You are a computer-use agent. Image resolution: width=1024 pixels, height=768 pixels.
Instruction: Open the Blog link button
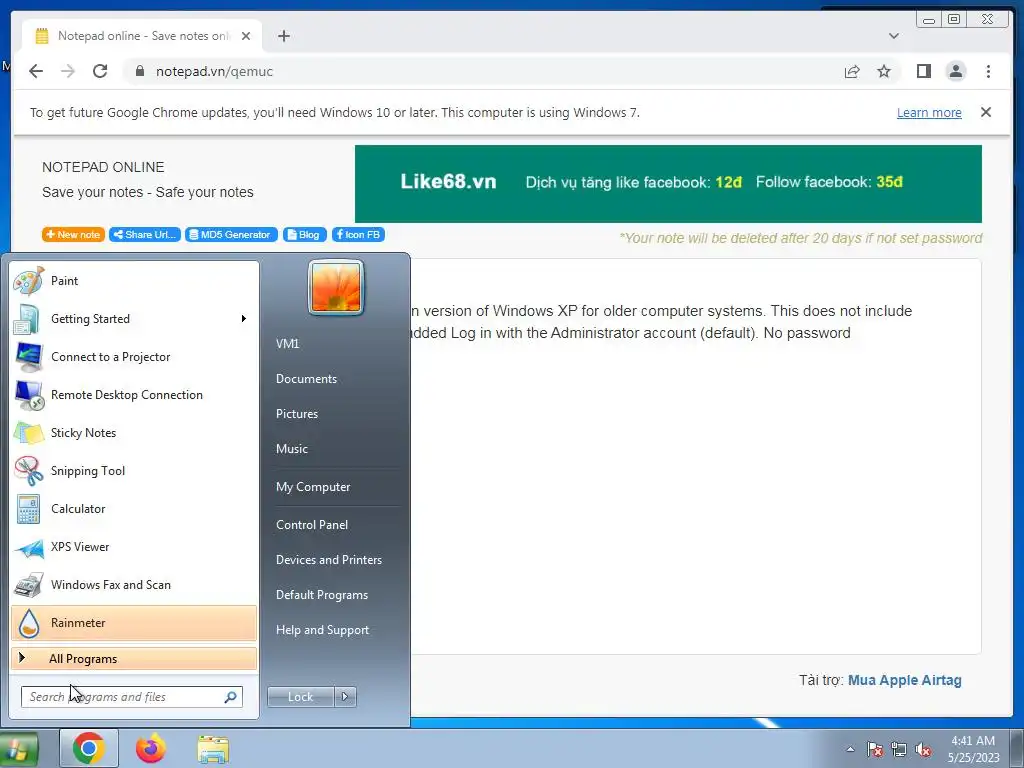click(x=304, y=234)
